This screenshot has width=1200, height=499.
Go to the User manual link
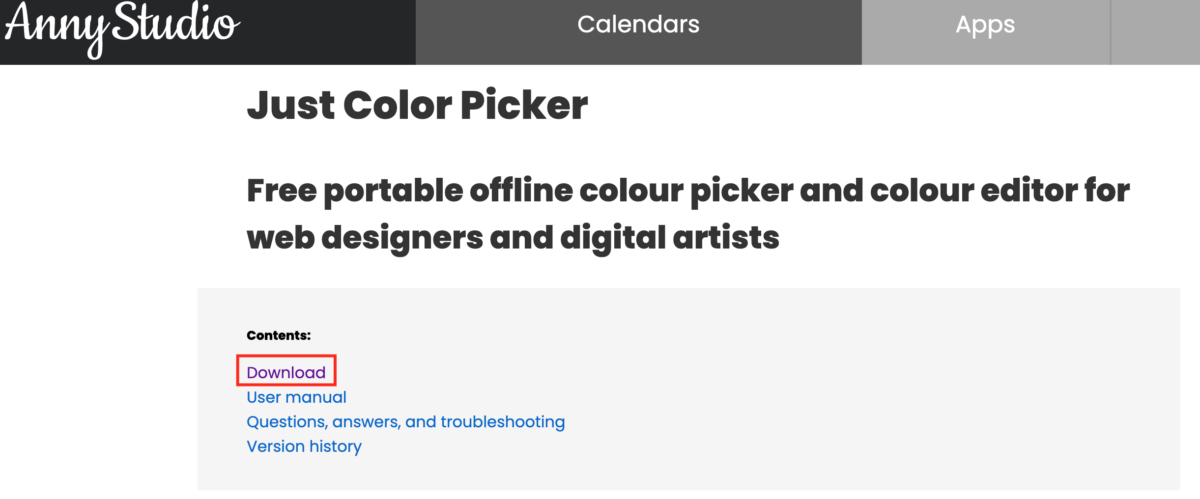(296, 397)
